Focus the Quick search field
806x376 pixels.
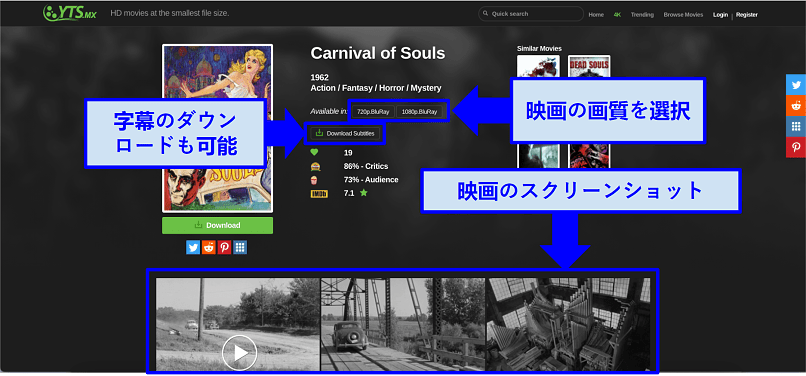tap(531, 14)
